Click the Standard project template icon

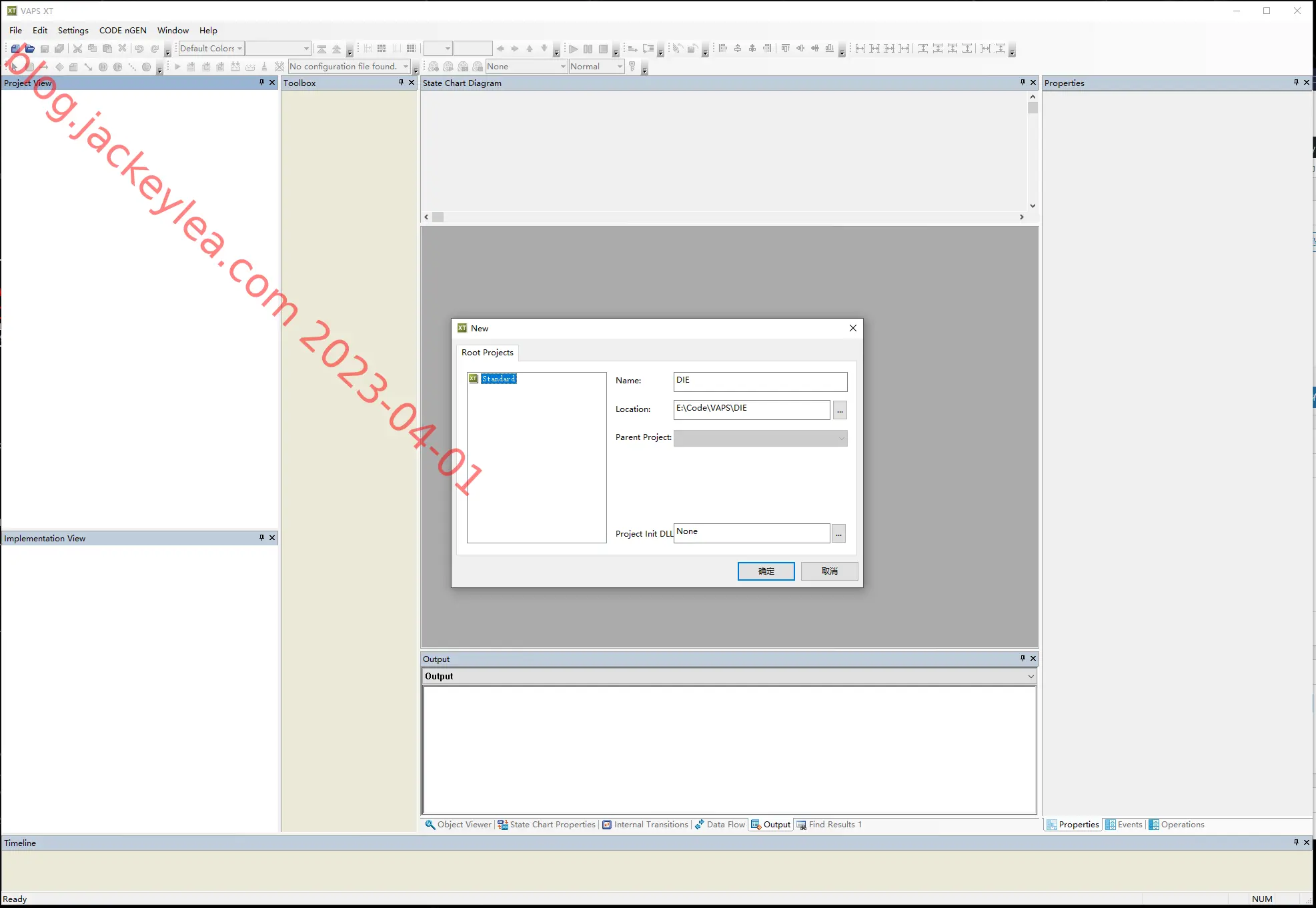474,379
